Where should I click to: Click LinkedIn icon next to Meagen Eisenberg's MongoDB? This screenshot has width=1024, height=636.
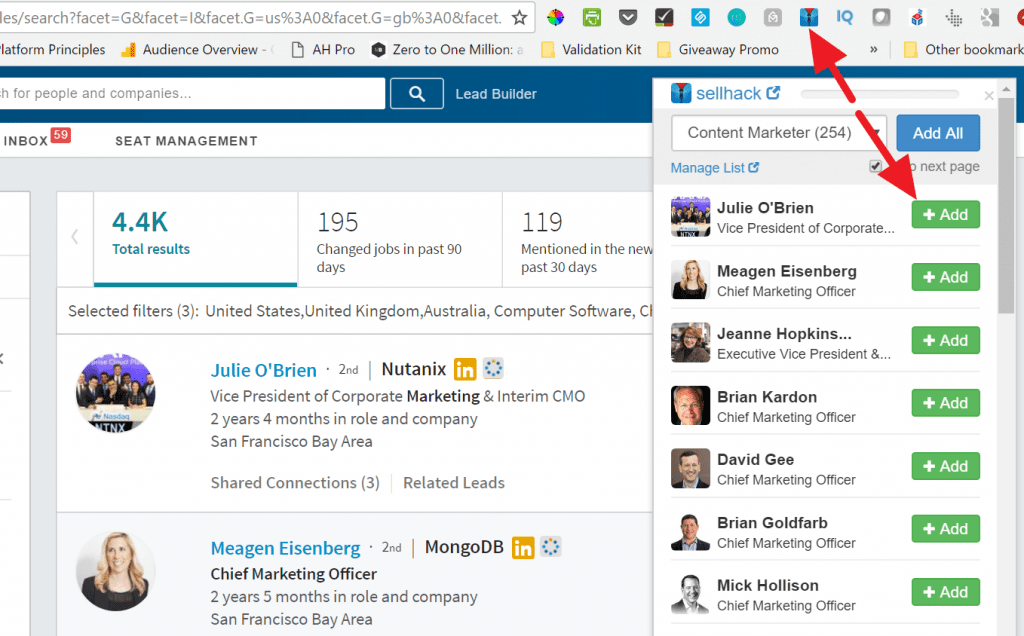point(523,547)
